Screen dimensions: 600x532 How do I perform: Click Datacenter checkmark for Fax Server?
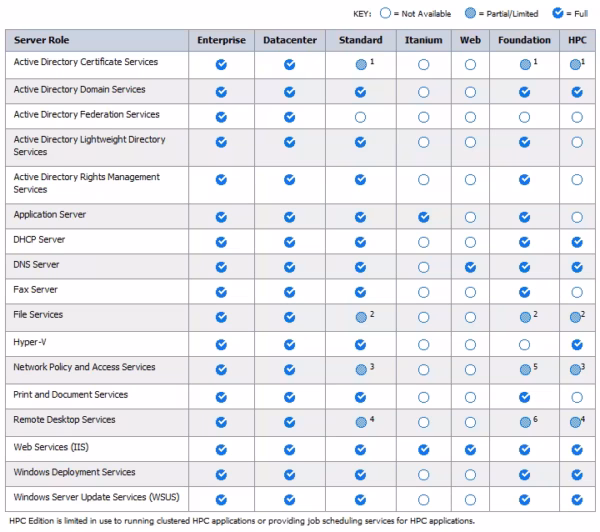coord(290,290)
